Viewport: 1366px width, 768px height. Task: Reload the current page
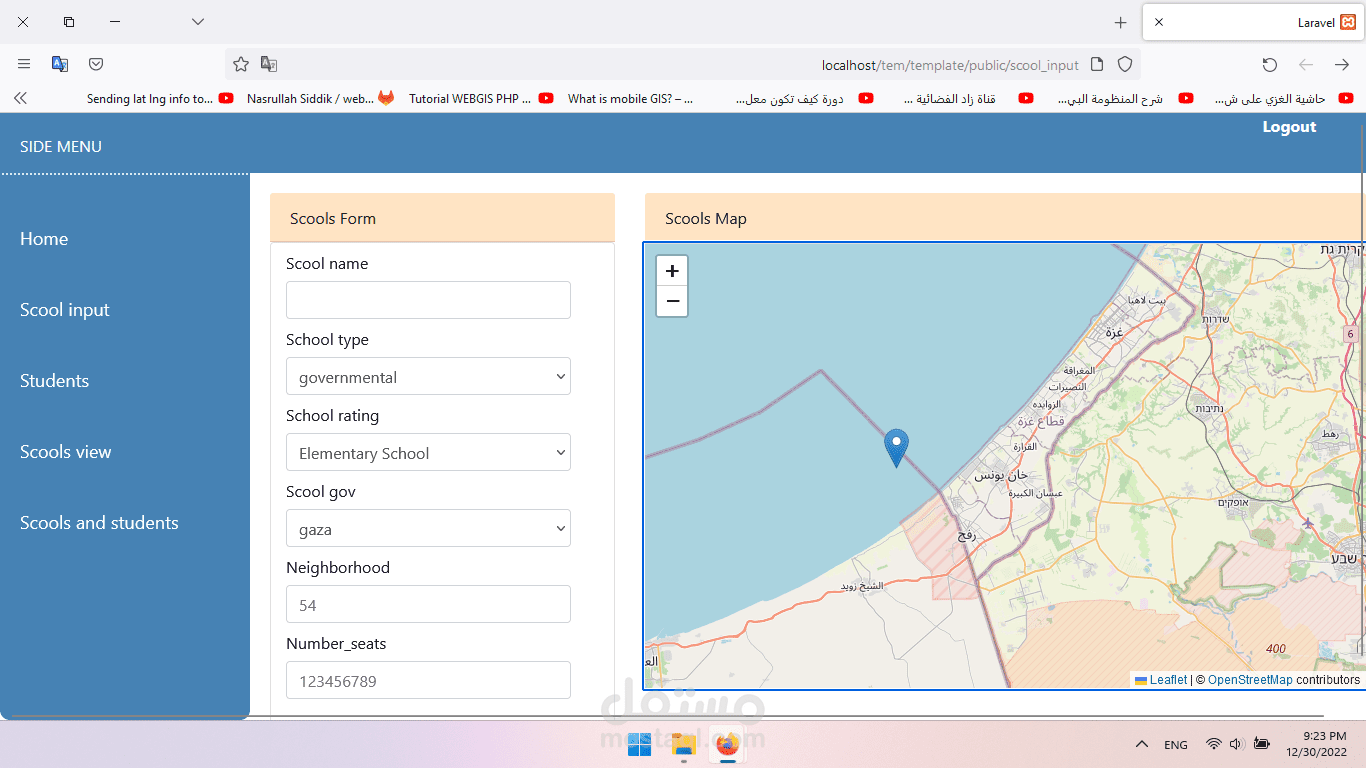point(1270,64)
